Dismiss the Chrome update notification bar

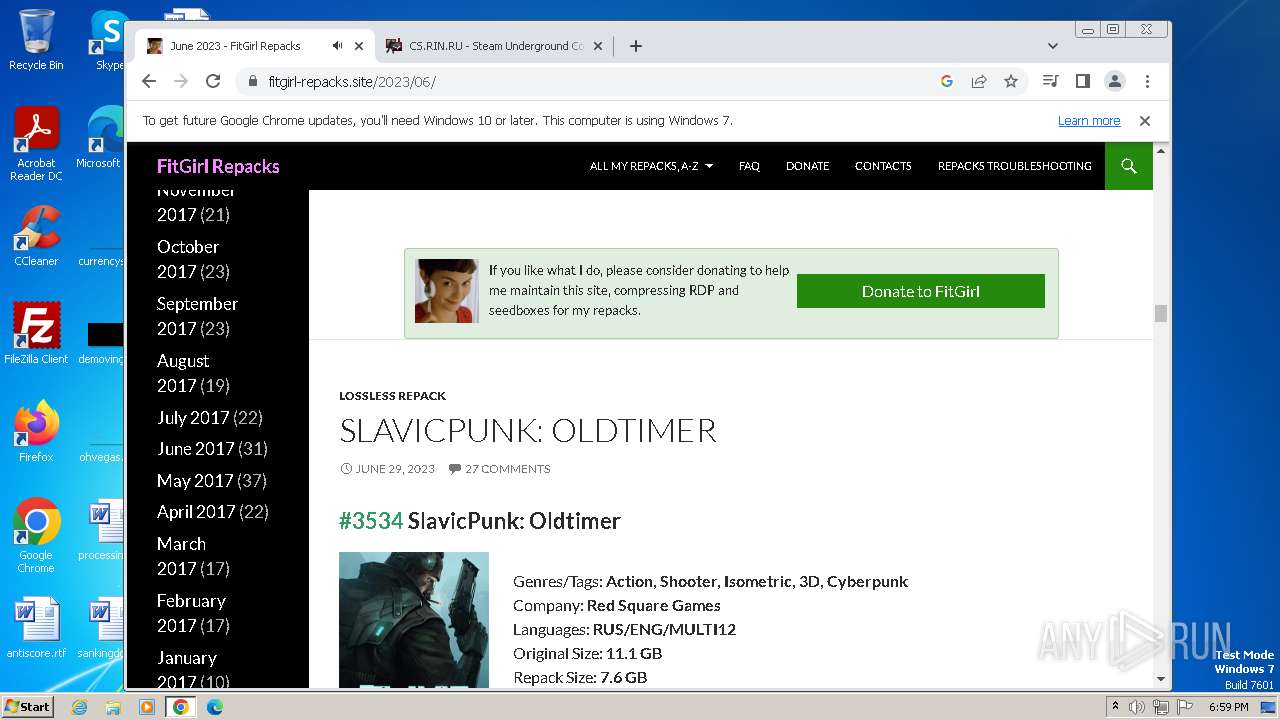click(x=1145, y=121)
